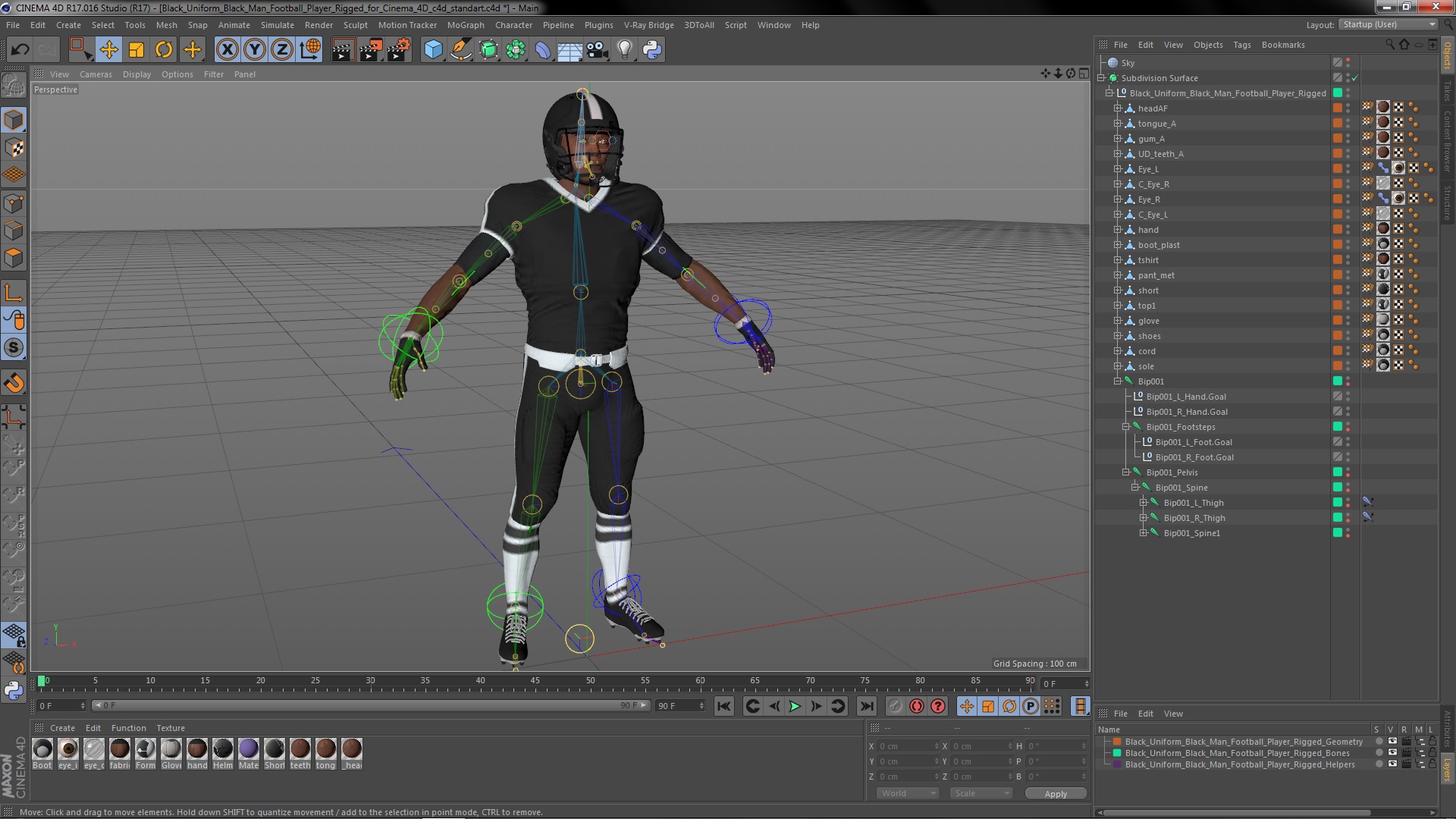Screen dimensions: 1456x819
Task: Click the Spline pen tool icon
Action: coord(460,50)
